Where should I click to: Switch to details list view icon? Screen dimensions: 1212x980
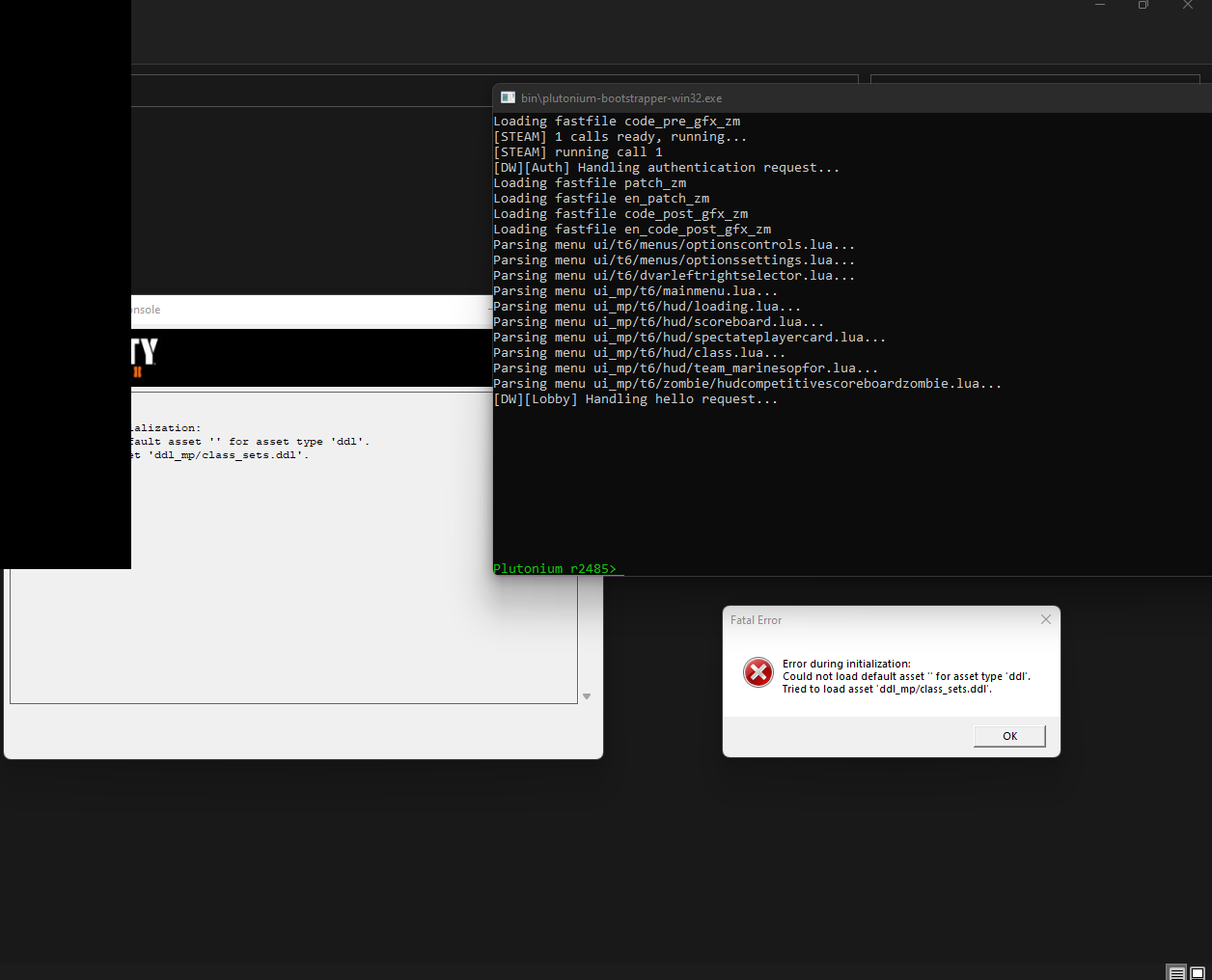1176,972
